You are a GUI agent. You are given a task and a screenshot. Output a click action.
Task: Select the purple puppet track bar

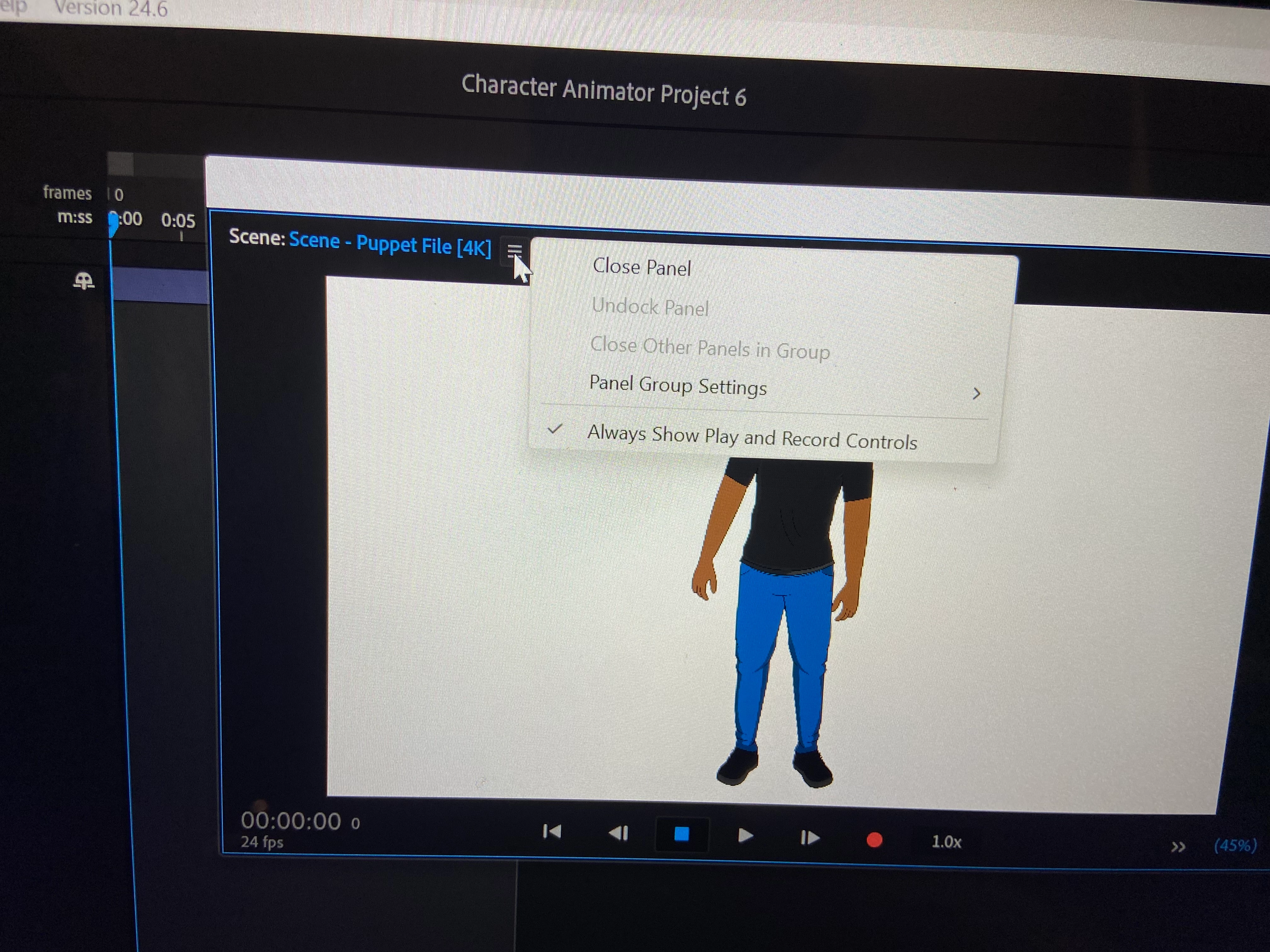tap(160, 285)
